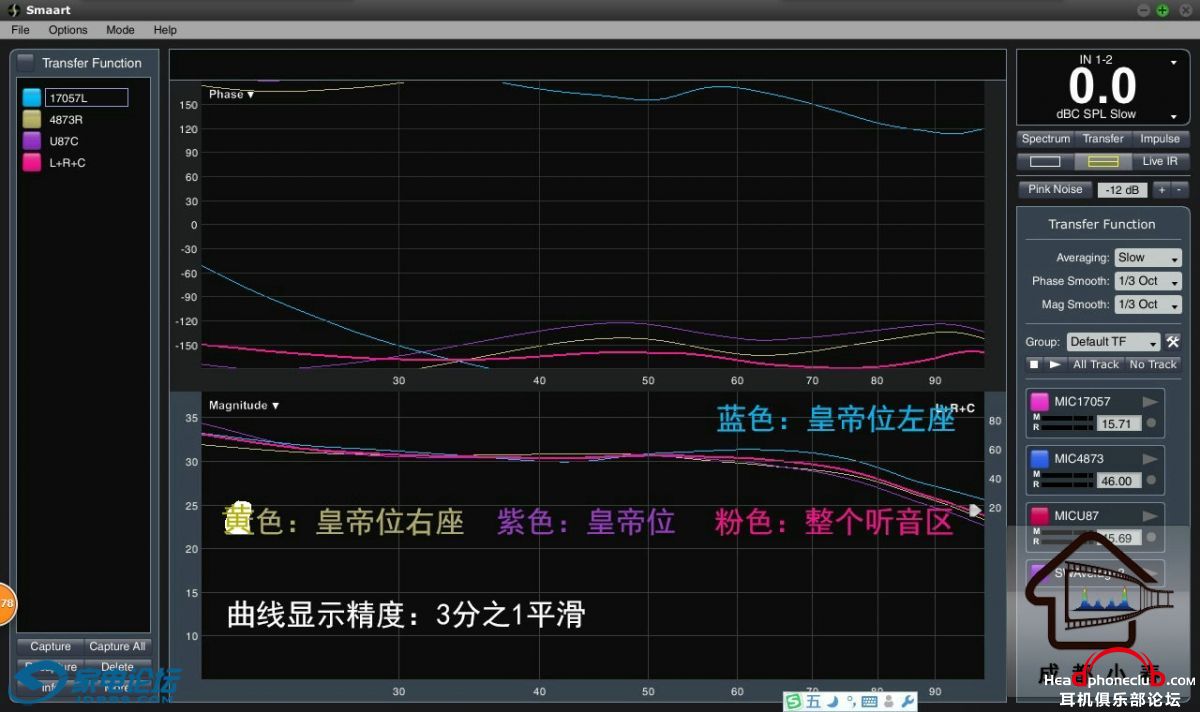Click the MIC4873 delay value 46.00
This screenshot has height=712, width=1200.
click(x=1118, y=481)
